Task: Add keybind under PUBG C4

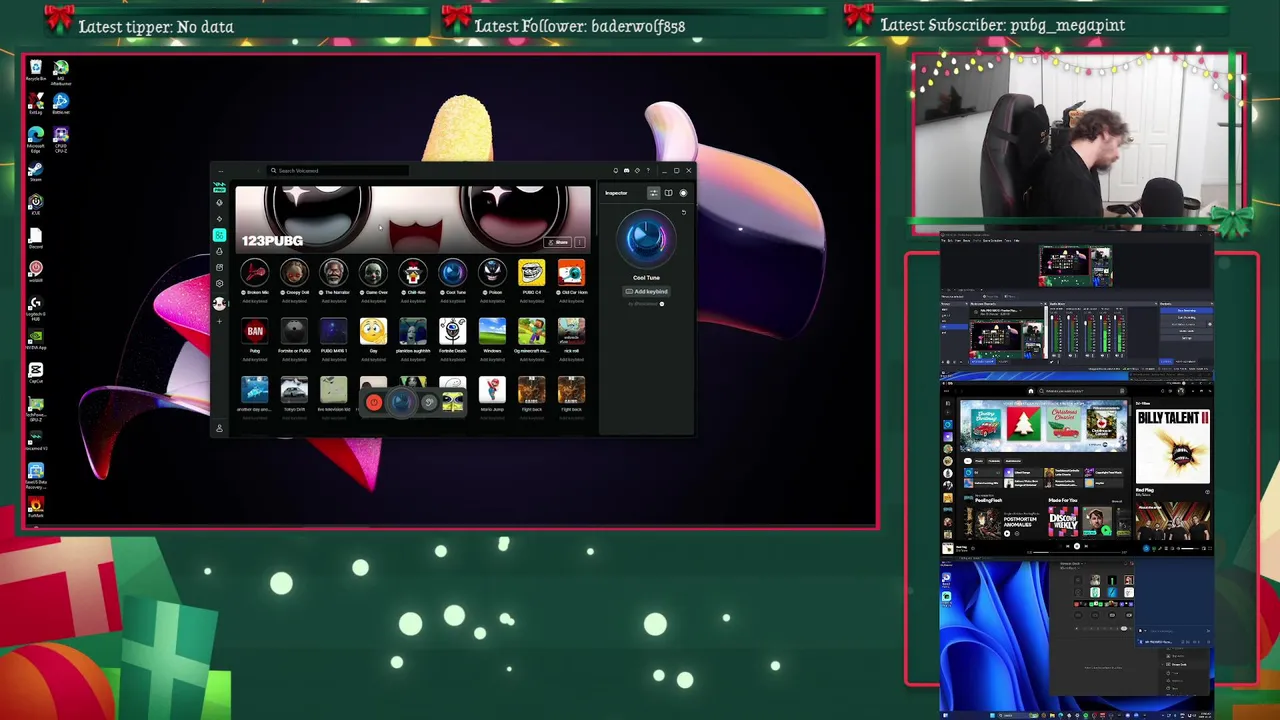Action: tap(531, 301)
